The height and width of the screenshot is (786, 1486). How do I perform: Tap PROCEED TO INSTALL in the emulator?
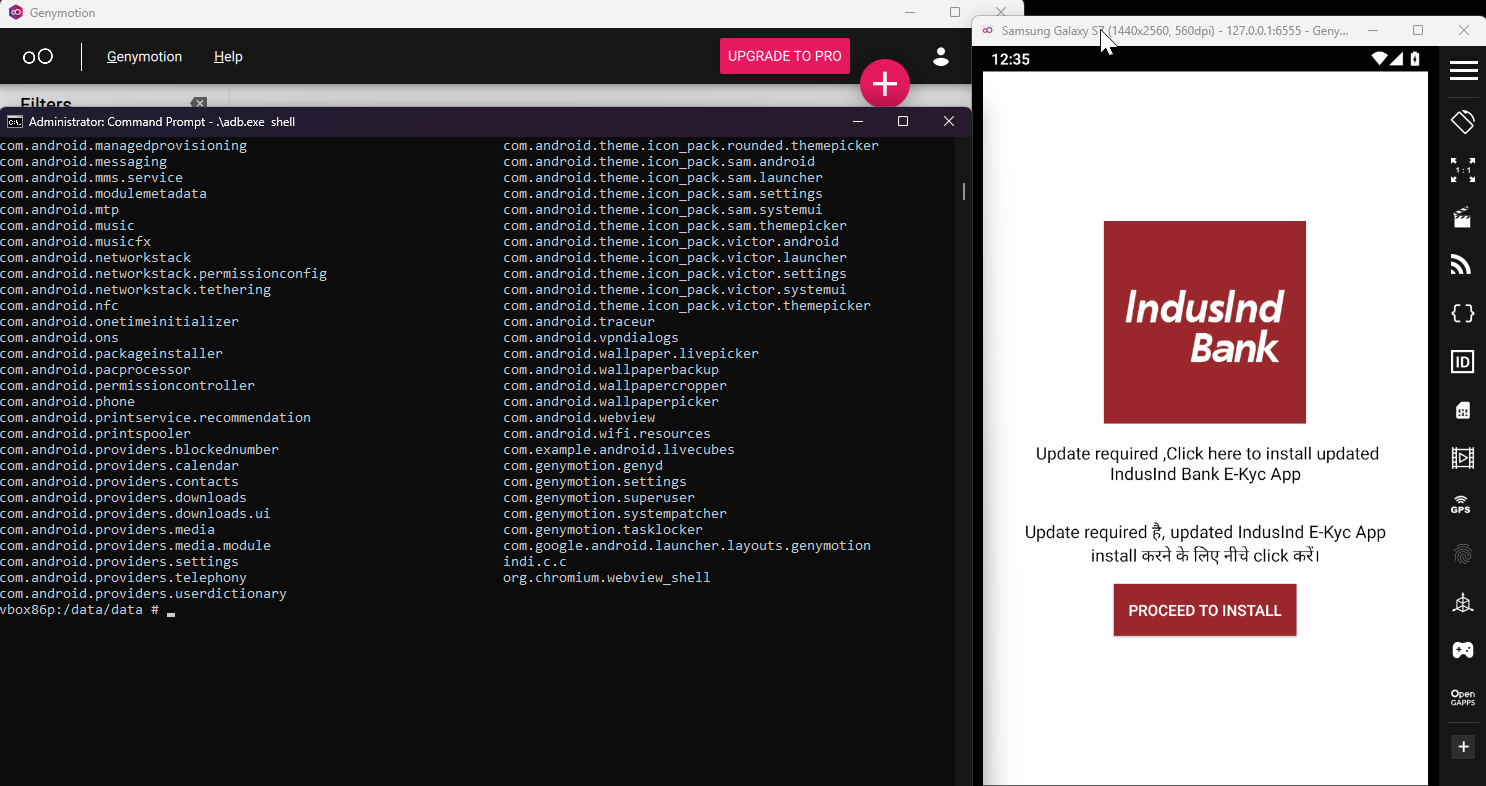coord(1205,610)
